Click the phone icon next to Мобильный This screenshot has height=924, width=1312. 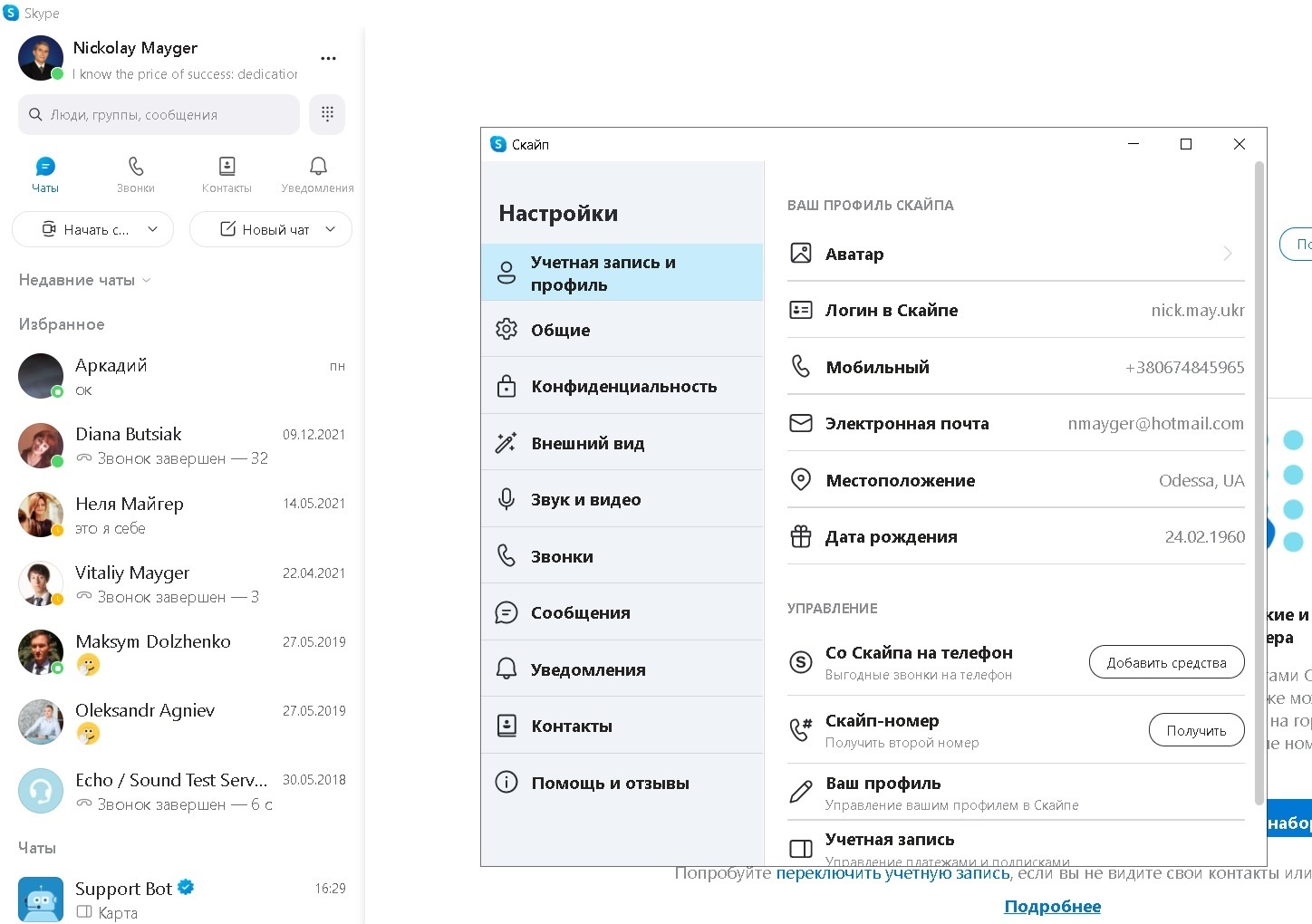(801, 366)
